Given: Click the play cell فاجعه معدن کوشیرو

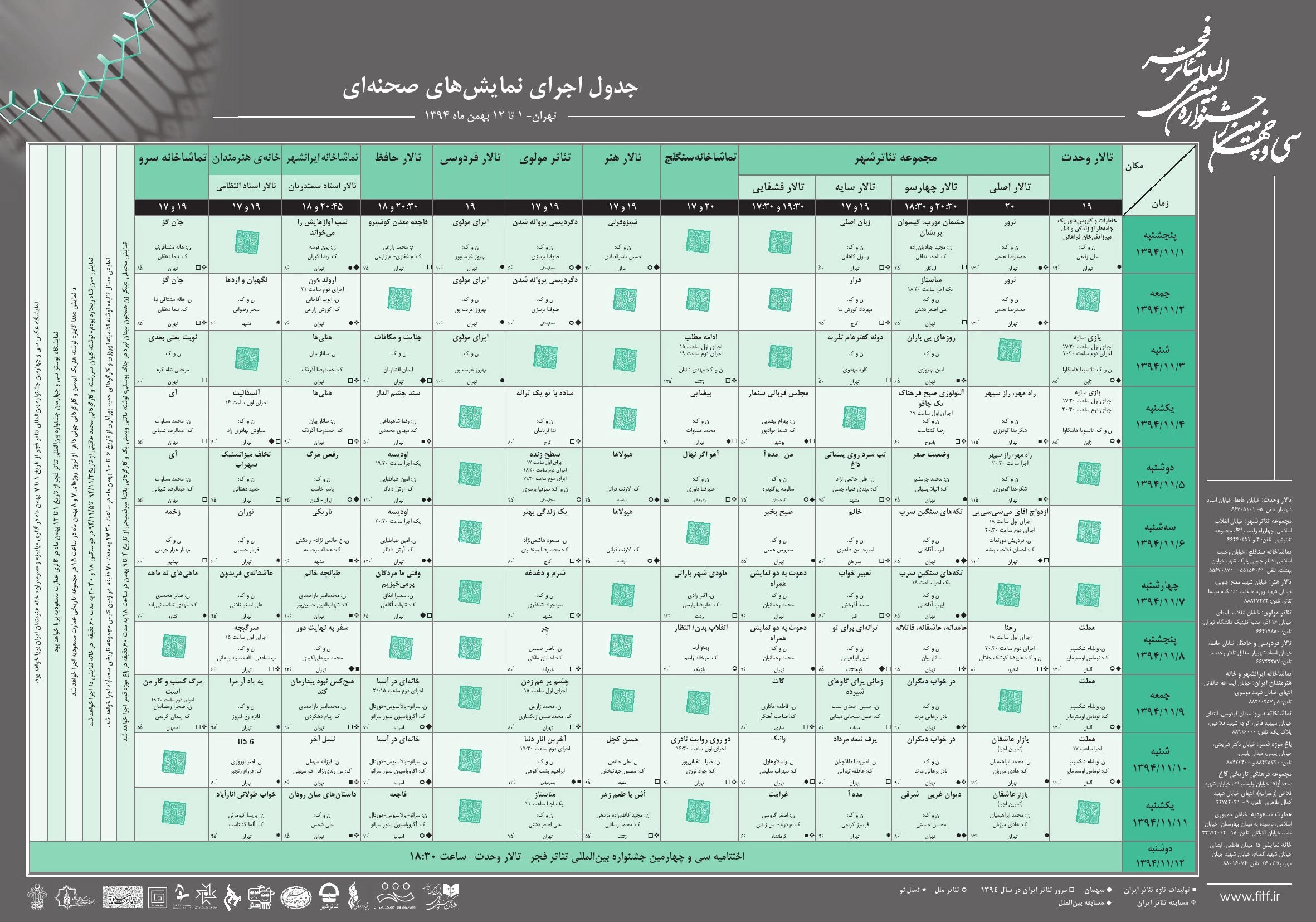Looking at the screenshot, I should (x=397, y=244).
